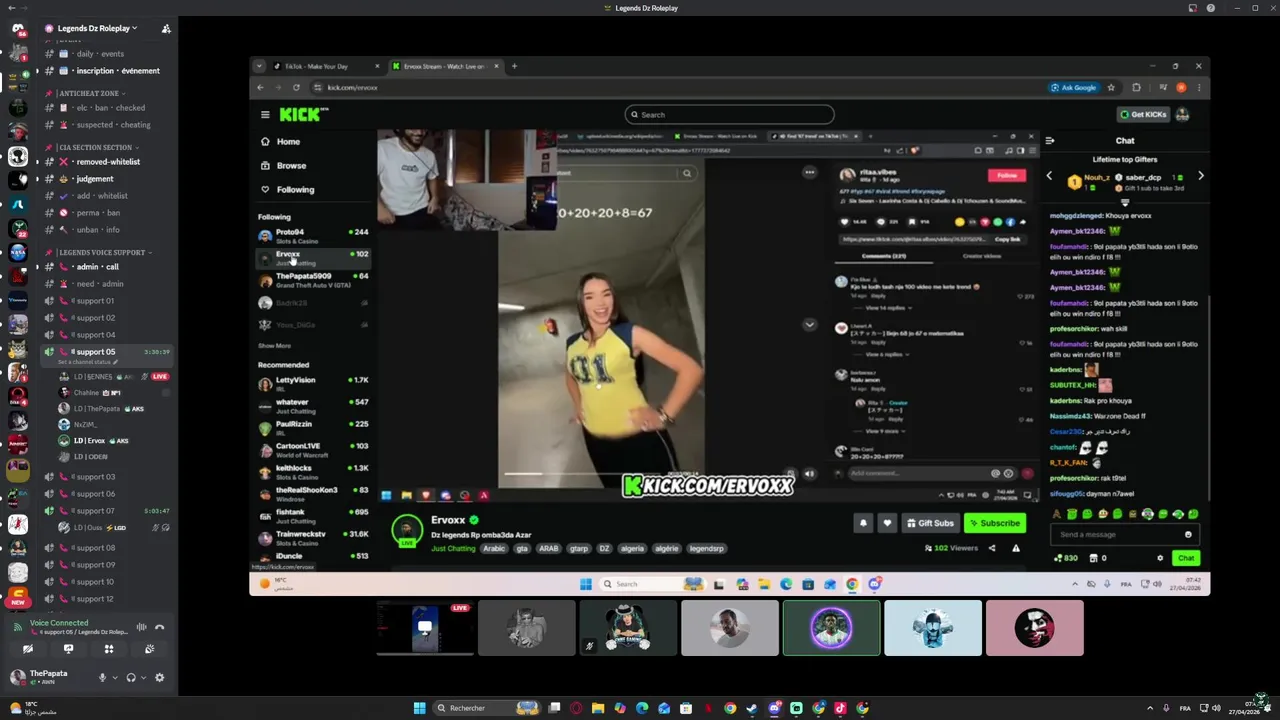
Task: Show next top gifter arrow
Action: pyautogui.click(x=1200, y=176)
